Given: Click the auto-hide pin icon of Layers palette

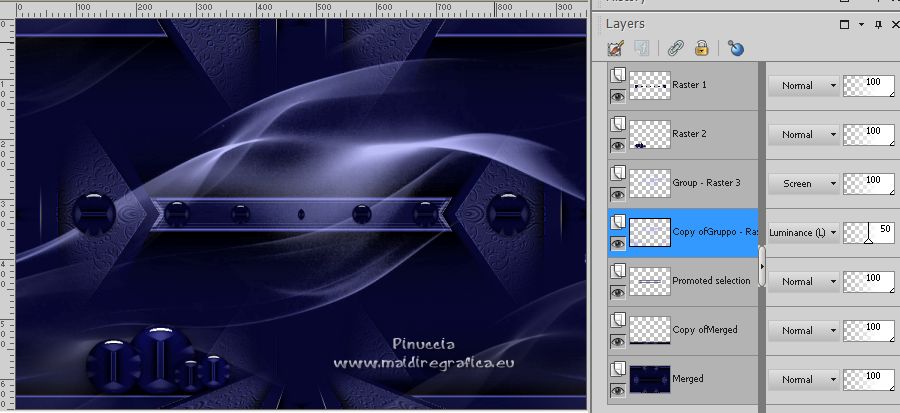Looking at the screenshot, I should tap(878, 25).
